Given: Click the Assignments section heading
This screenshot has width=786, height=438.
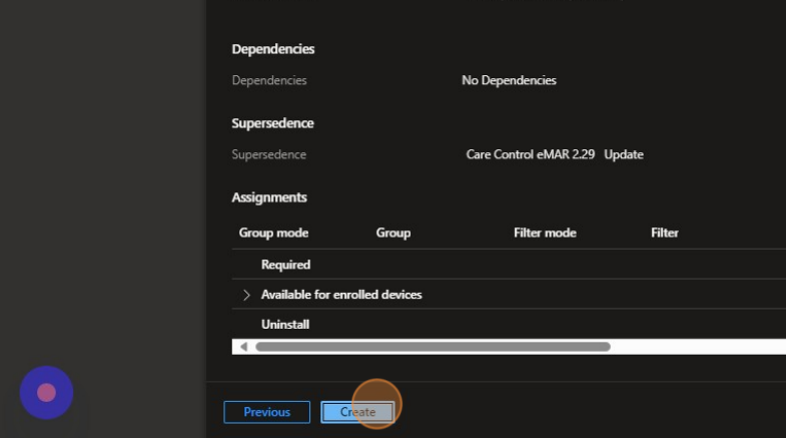Looking at the screenshot, I should click(269, 197).
